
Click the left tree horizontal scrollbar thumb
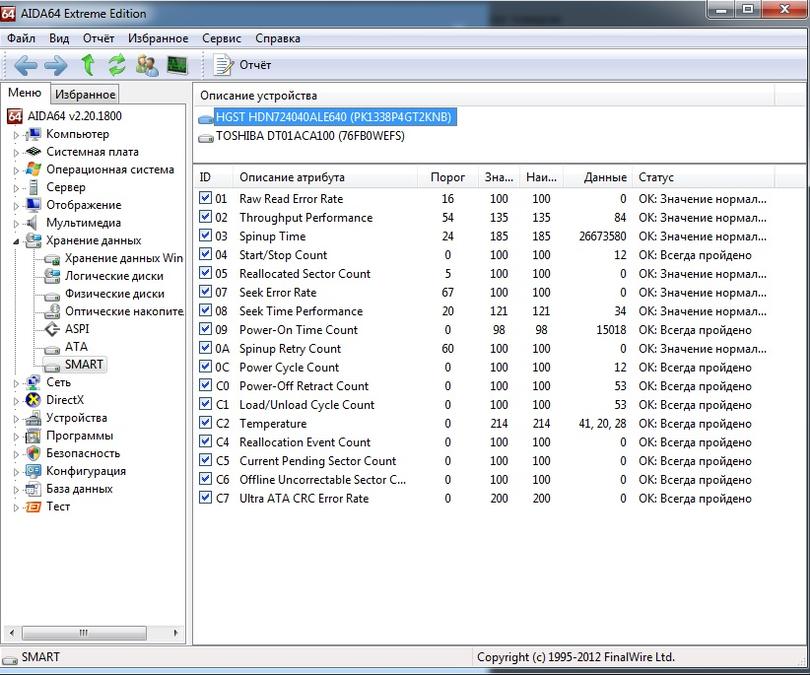coord(84,633)
